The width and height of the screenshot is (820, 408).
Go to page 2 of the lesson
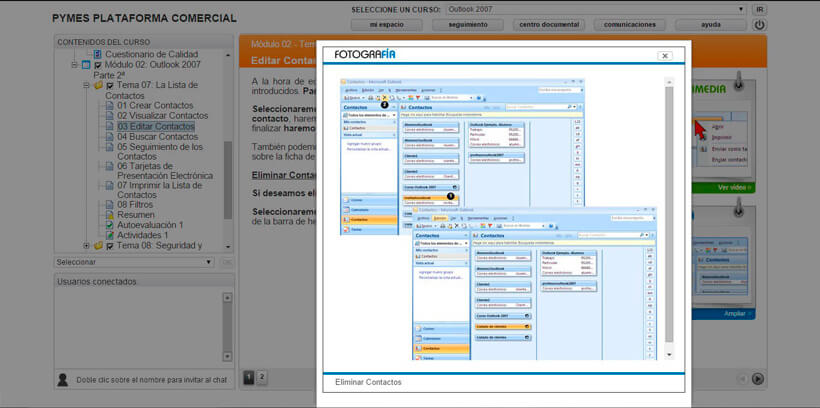(262, 377)
